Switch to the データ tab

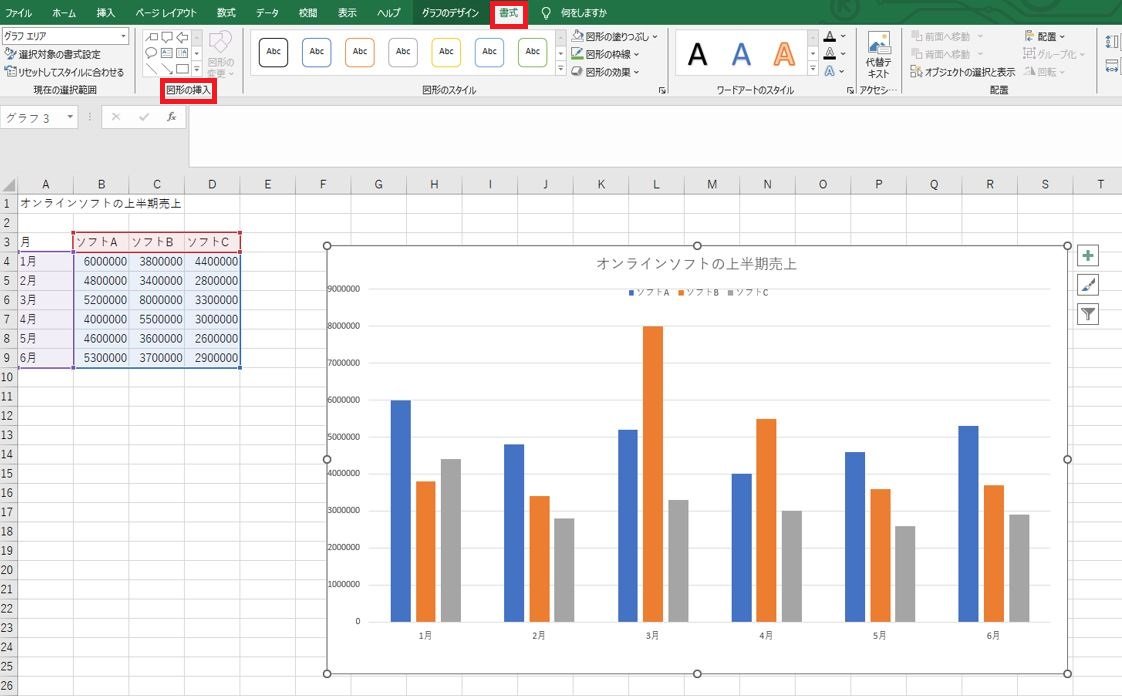coord(268,13)
